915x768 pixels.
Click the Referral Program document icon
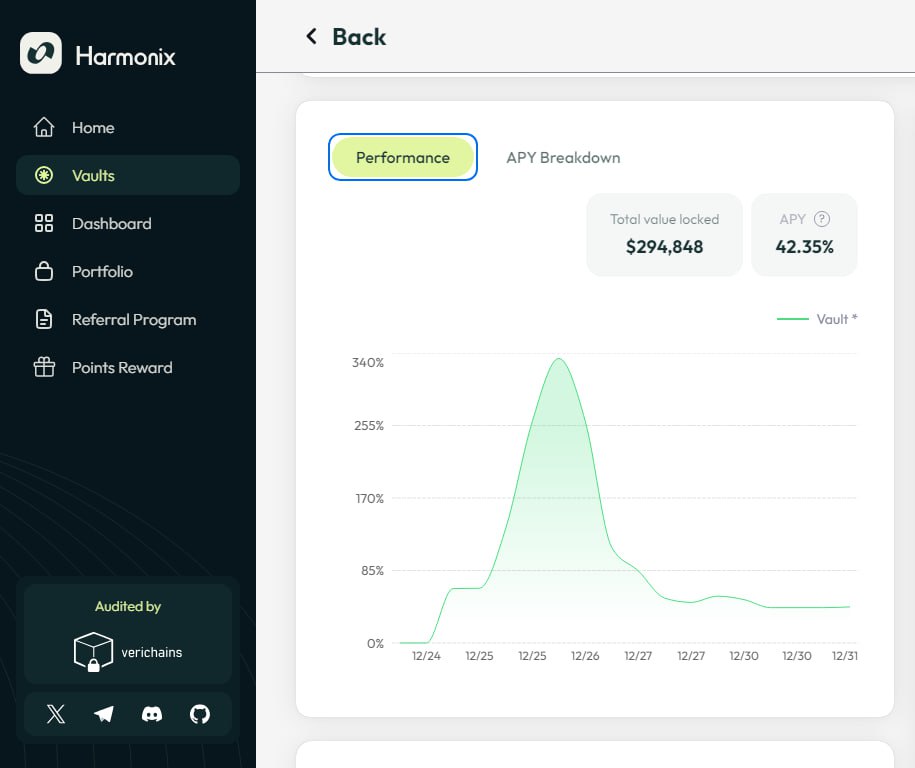click(44, 319)
